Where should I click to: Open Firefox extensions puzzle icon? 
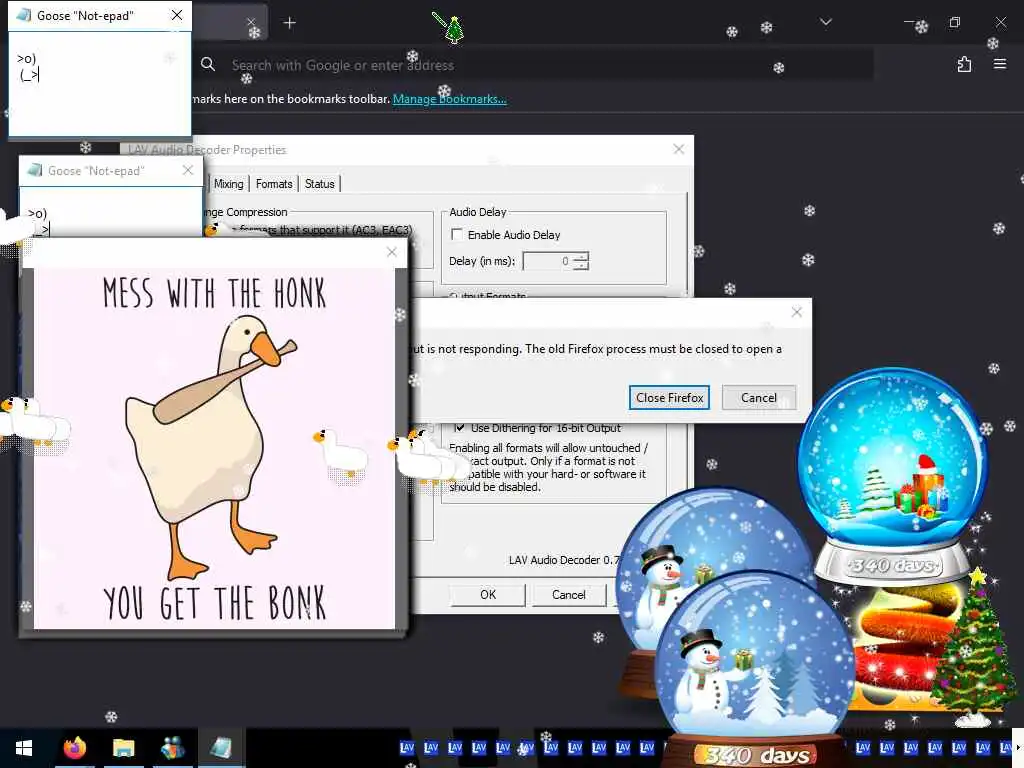click(x=964, y=64)
